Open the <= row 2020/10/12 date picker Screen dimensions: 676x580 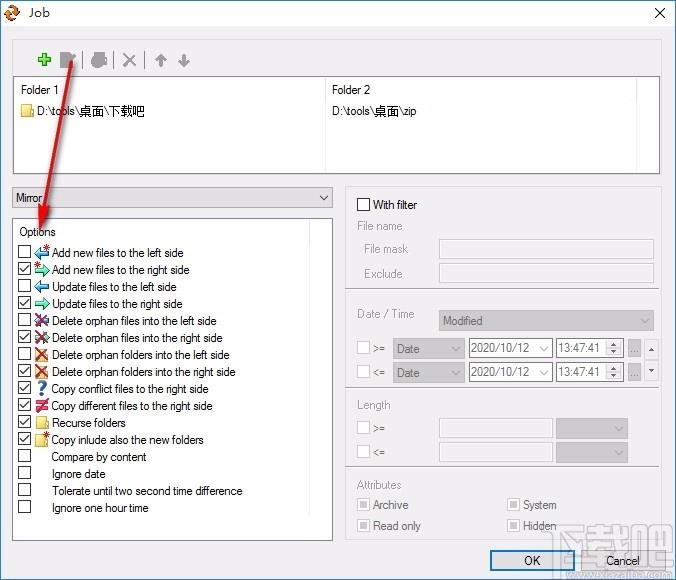click(544, 373)
